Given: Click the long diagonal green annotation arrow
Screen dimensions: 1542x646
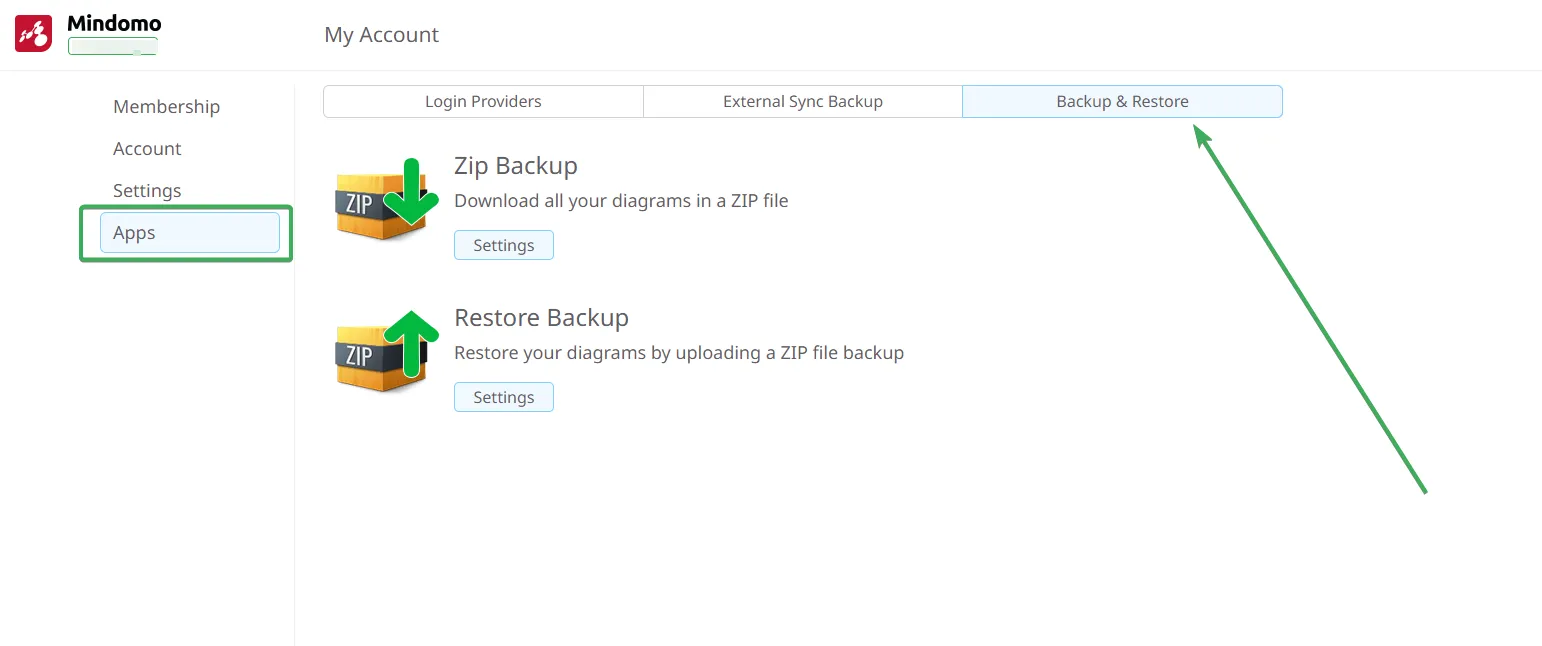Looking at the screenshot, I should (1310, 309).
